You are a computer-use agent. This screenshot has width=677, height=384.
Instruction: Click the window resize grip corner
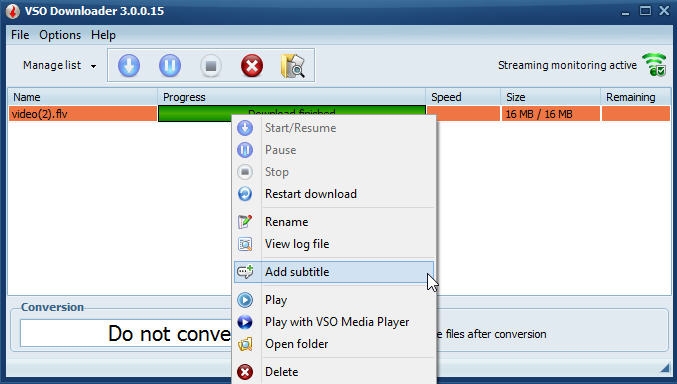pyautogui.click(x=664, y=368)
